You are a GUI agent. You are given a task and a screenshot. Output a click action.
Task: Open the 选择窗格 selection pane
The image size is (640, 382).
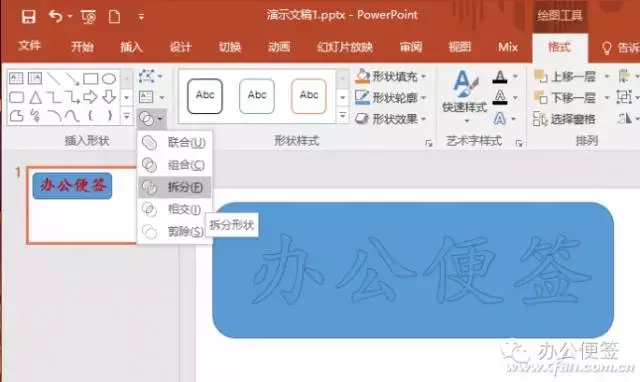point(564,119)
